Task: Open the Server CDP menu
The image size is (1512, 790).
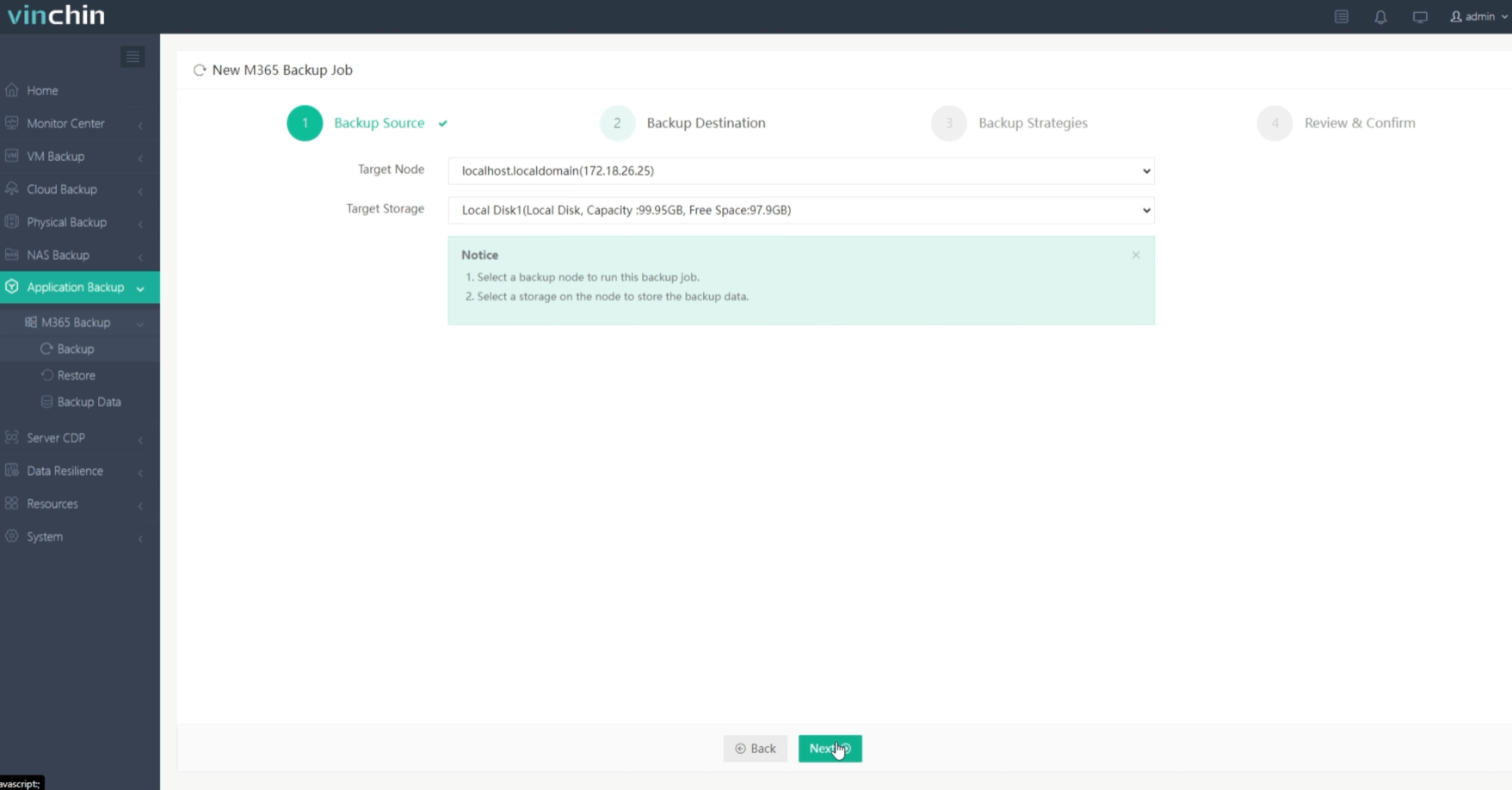Action: click(79, 437)
